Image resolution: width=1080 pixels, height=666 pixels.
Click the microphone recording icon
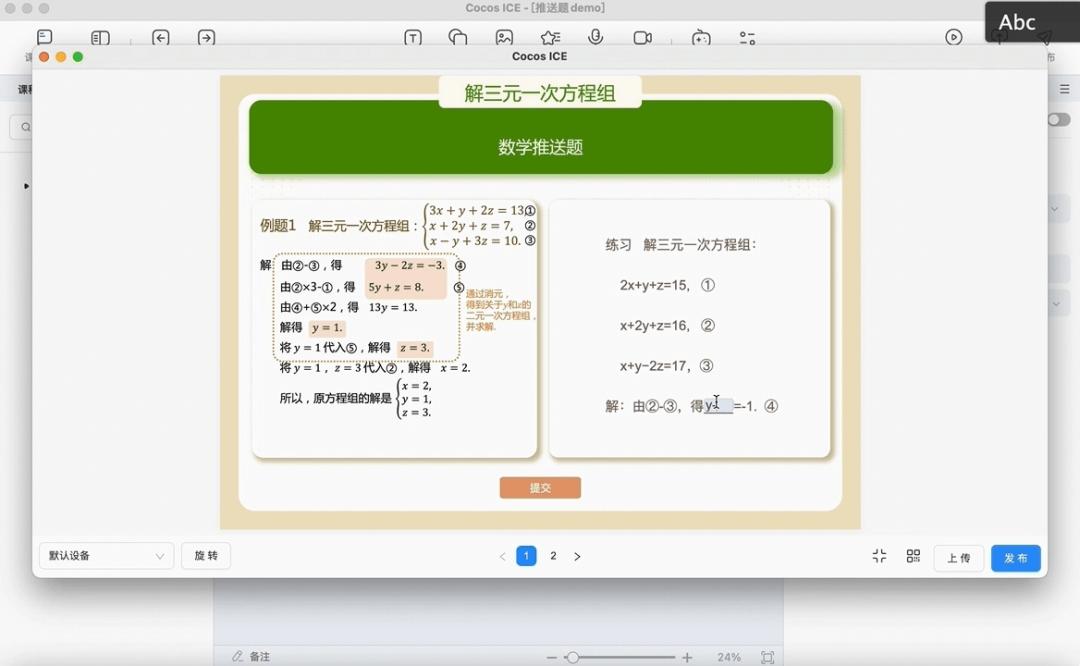pyautogui.click(x=596, y=37)
